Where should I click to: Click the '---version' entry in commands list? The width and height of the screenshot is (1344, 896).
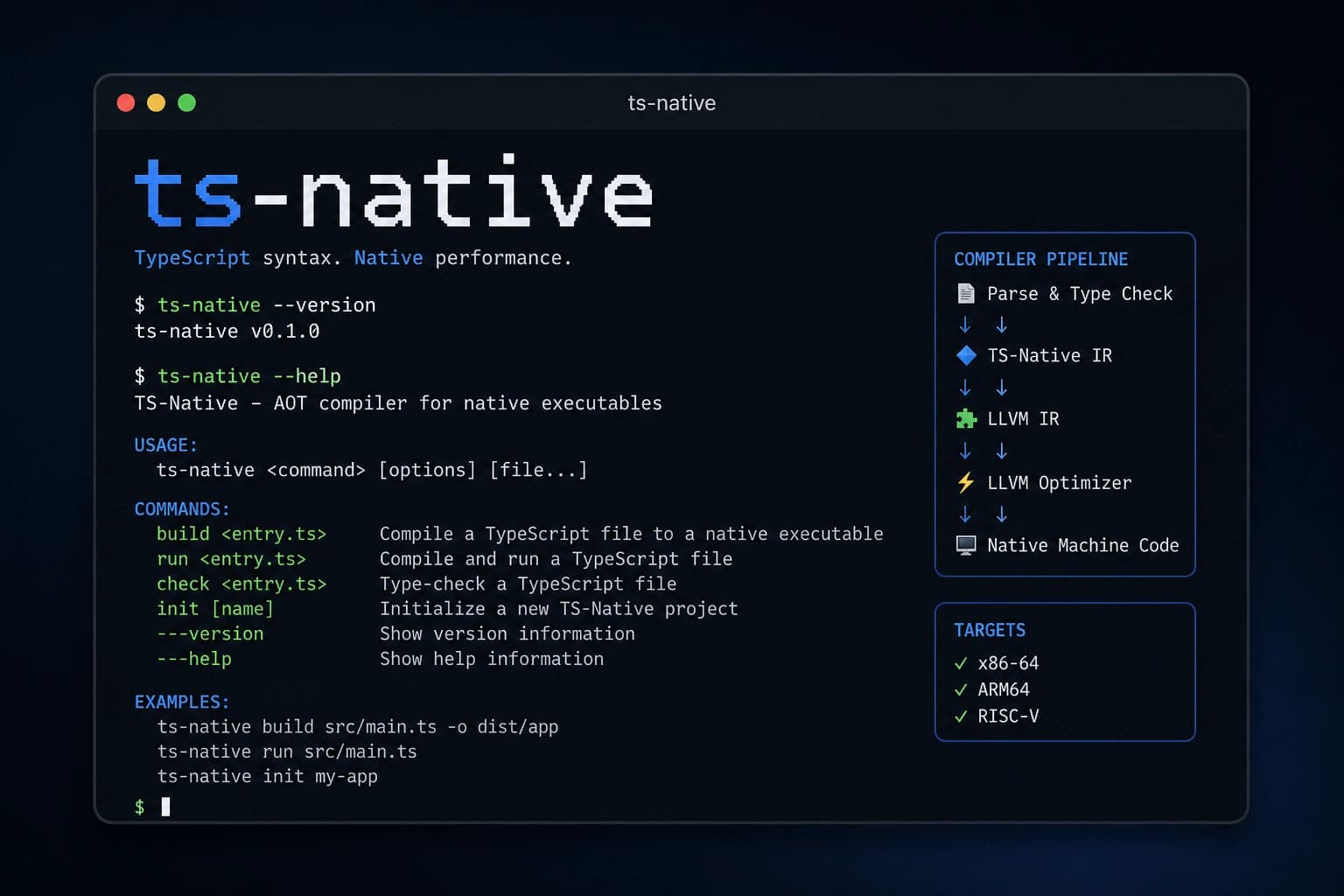click(210, 633)
